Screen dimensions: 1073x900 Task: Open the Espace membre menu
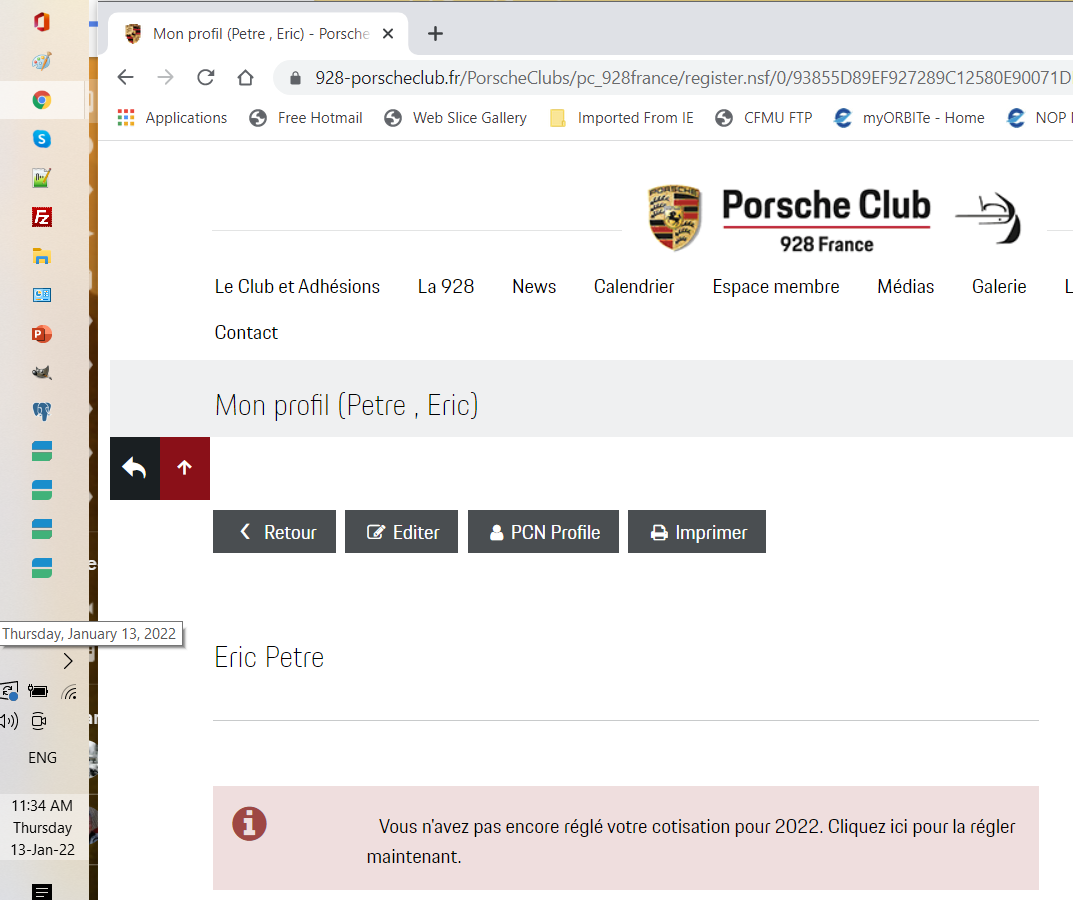click(775, 286)
